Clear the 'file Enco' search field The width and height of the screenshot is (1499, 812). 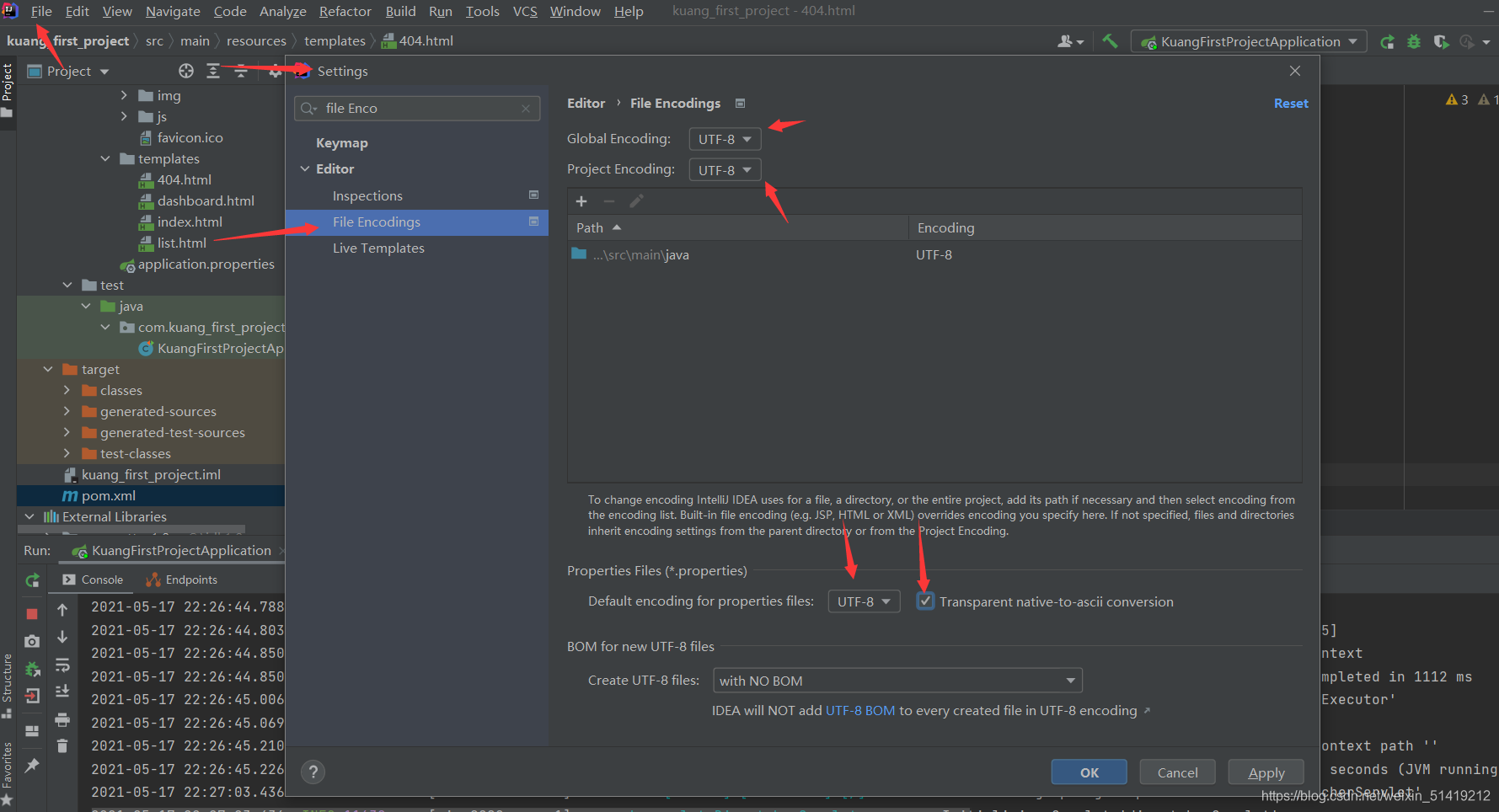(x=525, y=108)
